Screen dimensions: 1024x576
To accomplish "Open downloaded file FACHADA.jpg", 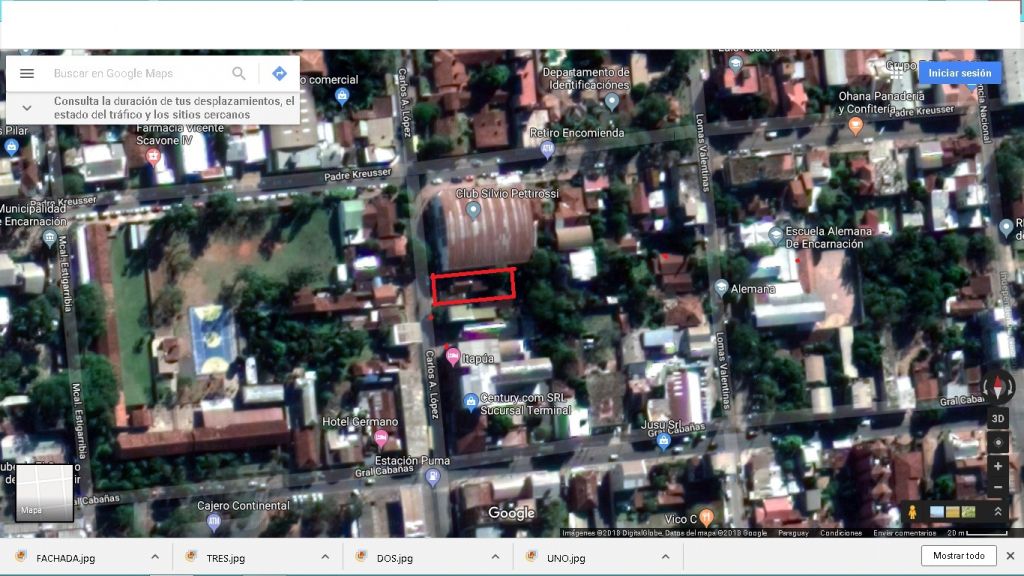I will pos(65,558).
